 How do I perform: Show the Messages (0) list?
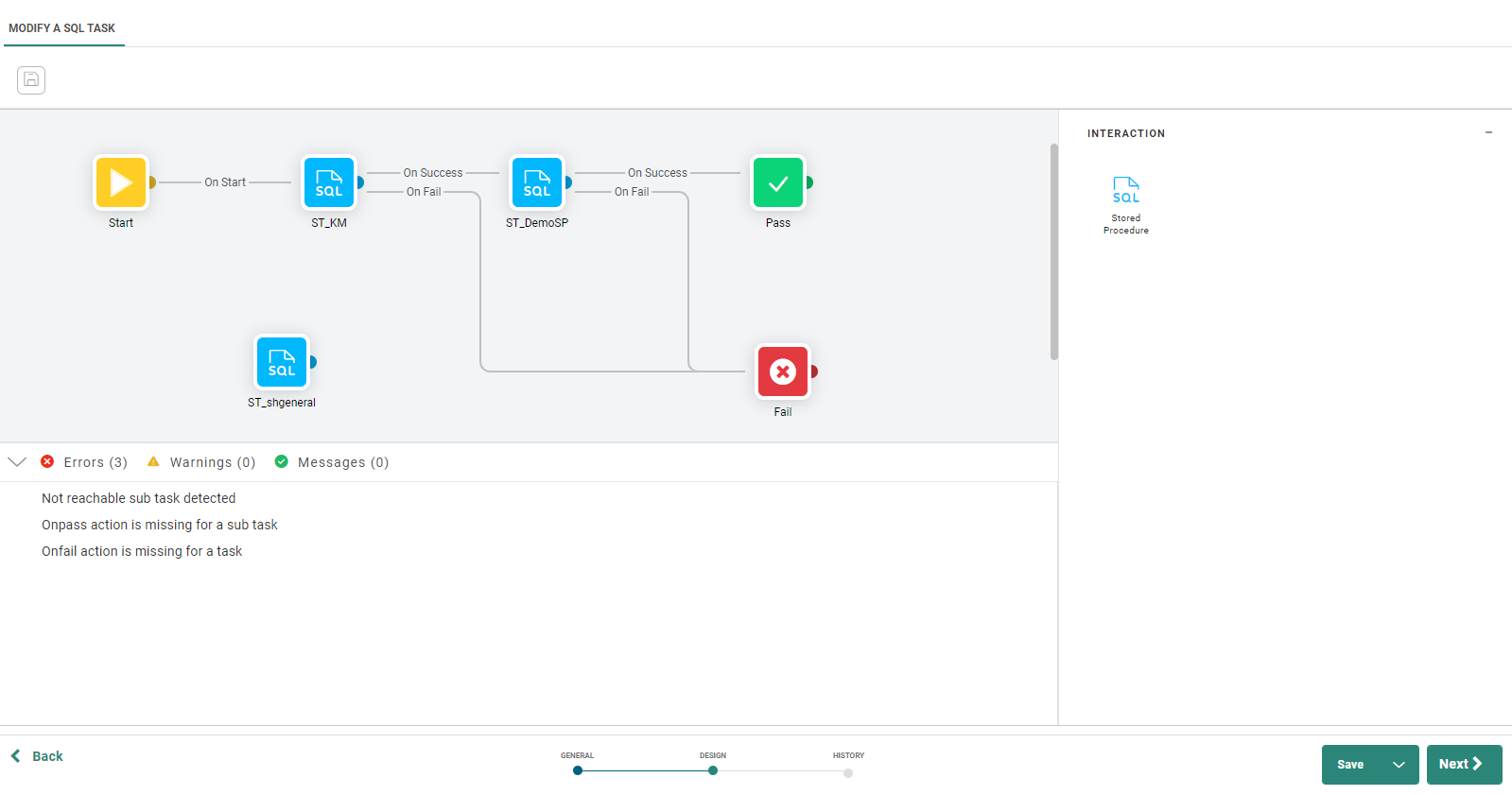click(x=332, y=462)
